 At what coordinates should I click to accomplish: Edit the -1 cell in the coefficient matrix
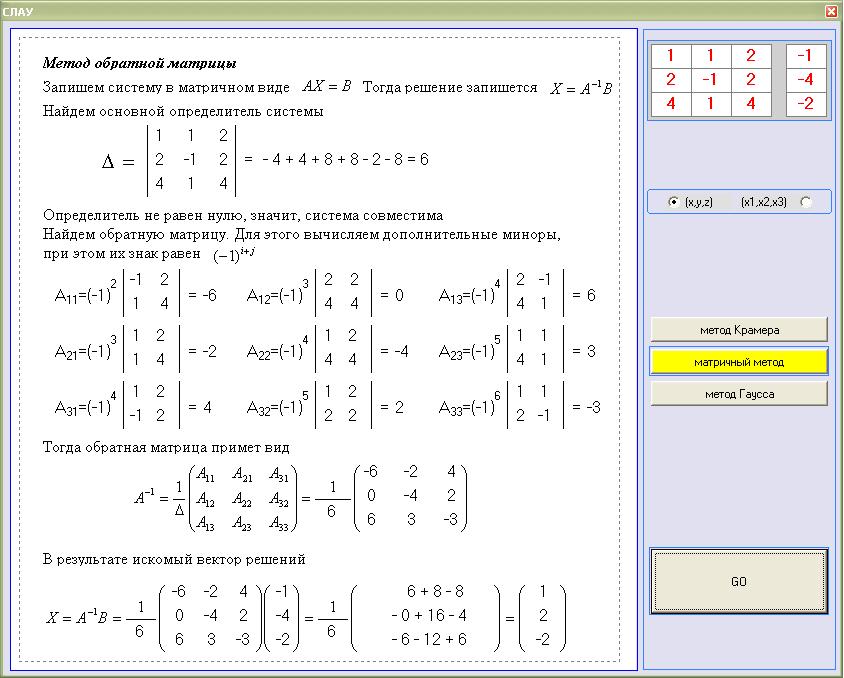point(710,80)
